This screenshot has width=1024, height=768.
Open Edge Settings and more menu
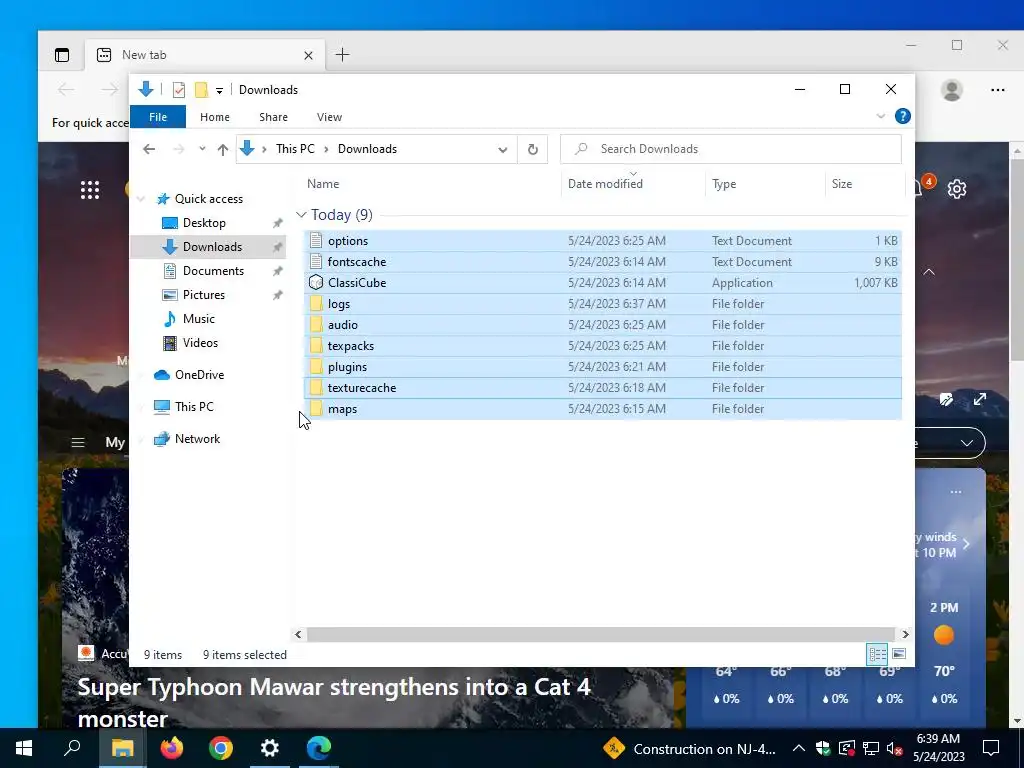(997, 90)
